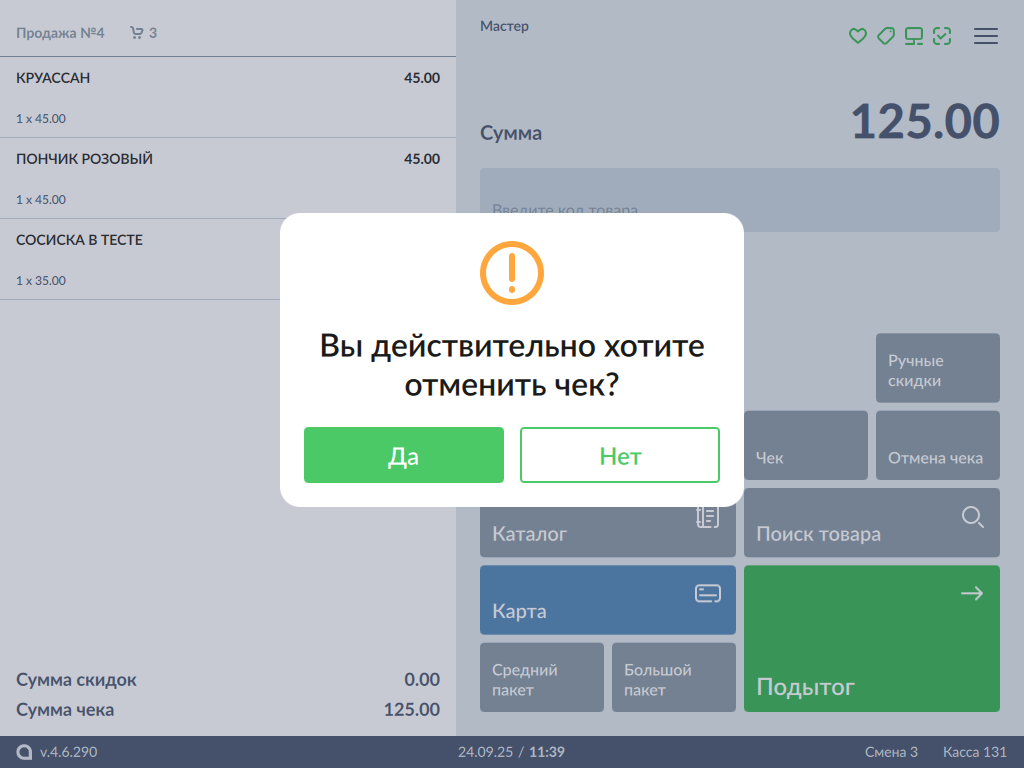Choose Карта payment tile
The width and height of the screenshot is (1024, 768).
pyautogui.click(x=607, y=600)
